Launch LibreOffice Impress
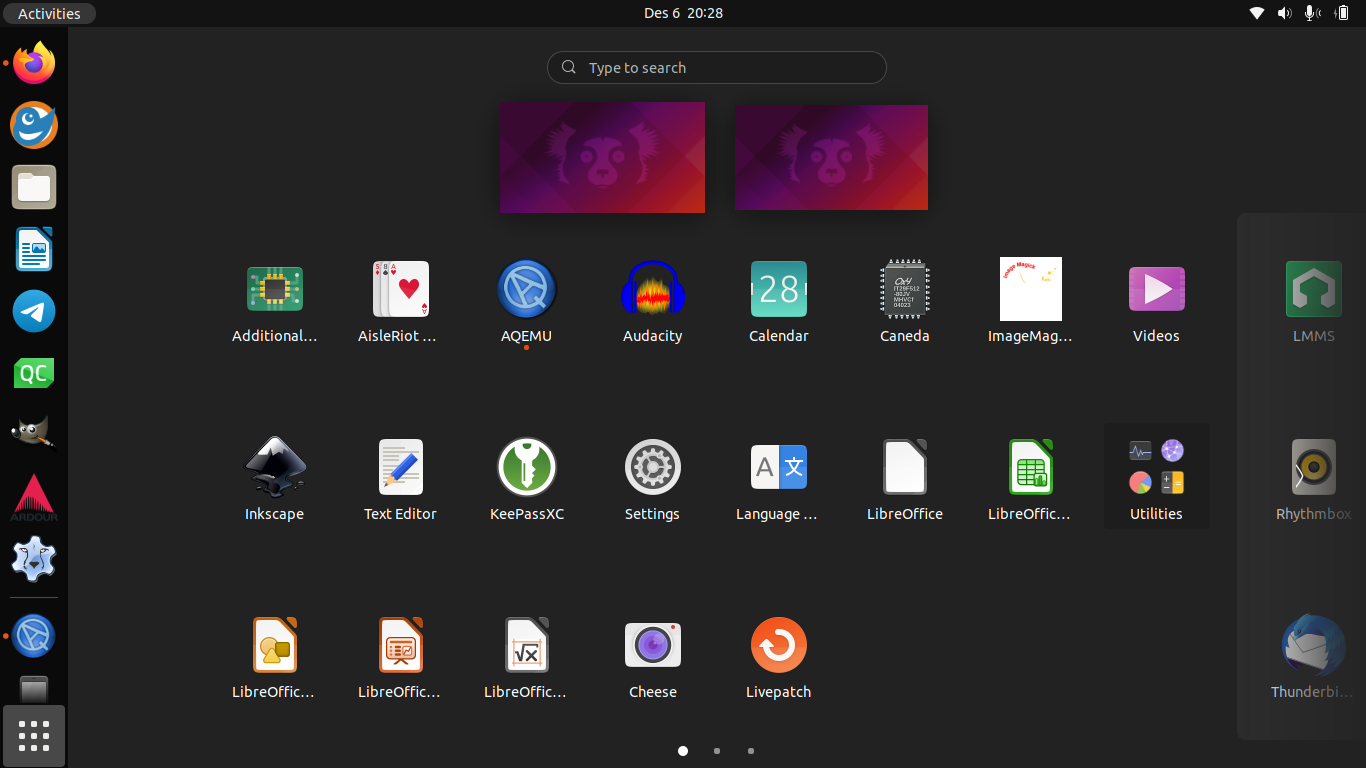This screenshot has width=1366, height=768. click(401, 658)
